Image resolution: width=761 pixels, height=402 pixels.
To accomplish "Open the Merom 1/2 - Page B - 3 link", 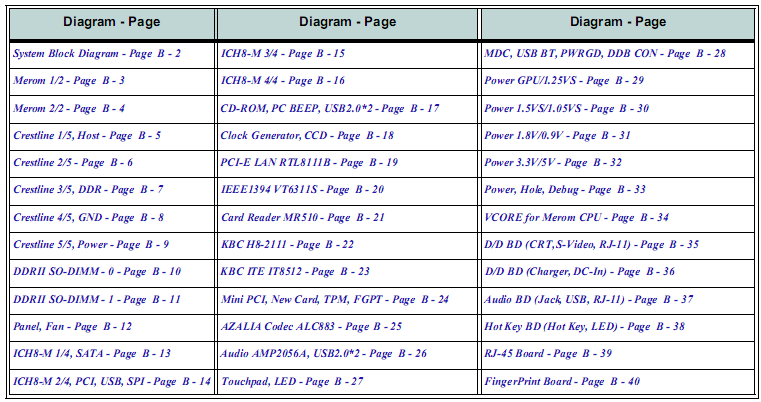I will [x=69, y=81].
